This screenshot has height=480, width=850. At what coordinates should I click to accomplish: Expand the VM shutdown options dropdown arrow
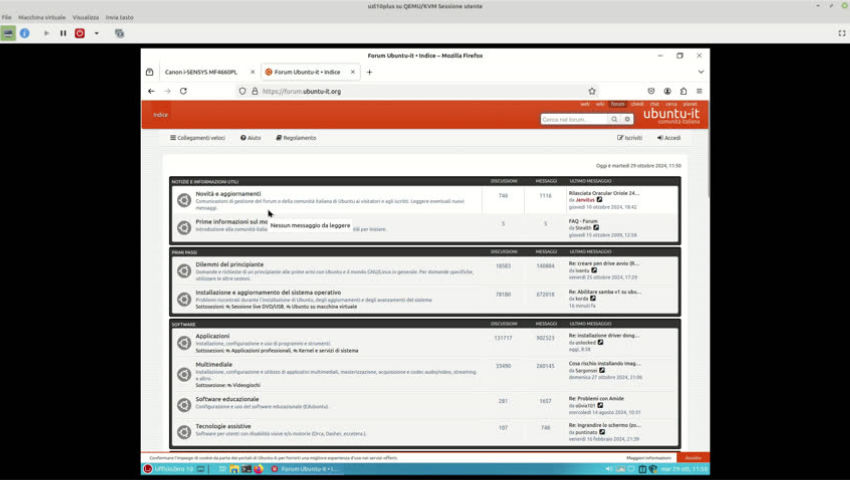click(x=97, y=33)
